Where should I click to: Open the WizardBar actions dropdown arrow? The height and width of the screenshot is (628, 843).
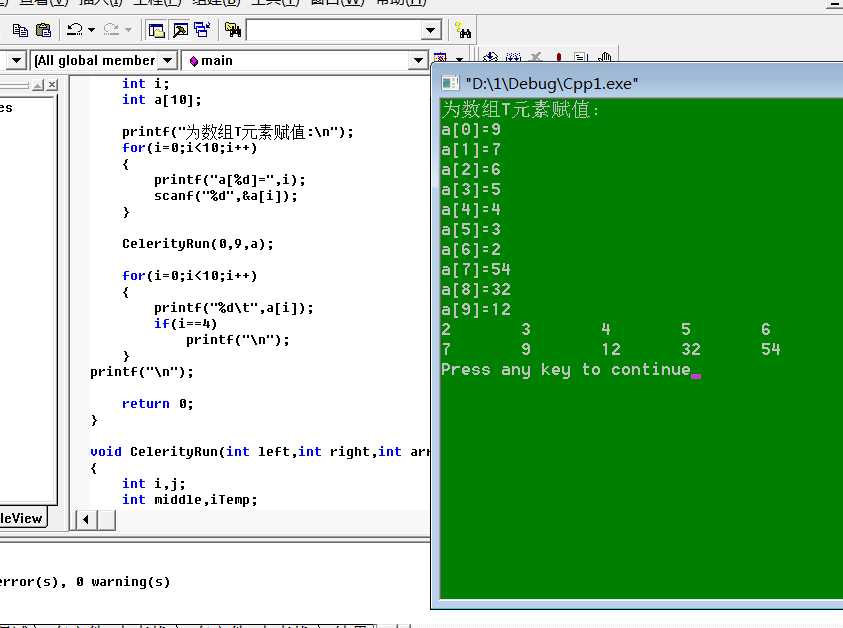459,58
